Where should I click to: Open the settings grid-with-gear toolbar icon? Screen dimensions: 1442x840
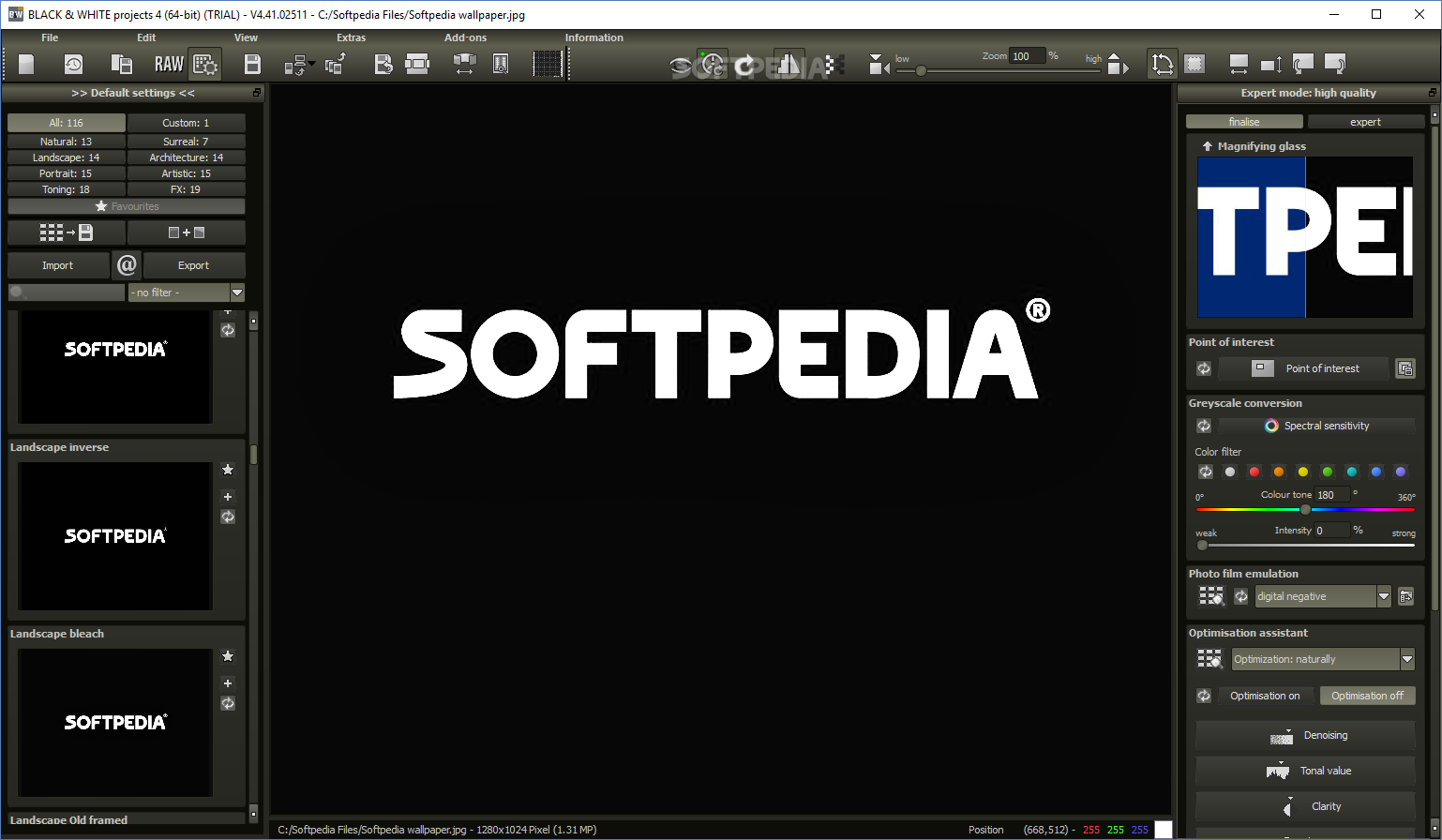(x=205, y=64)
